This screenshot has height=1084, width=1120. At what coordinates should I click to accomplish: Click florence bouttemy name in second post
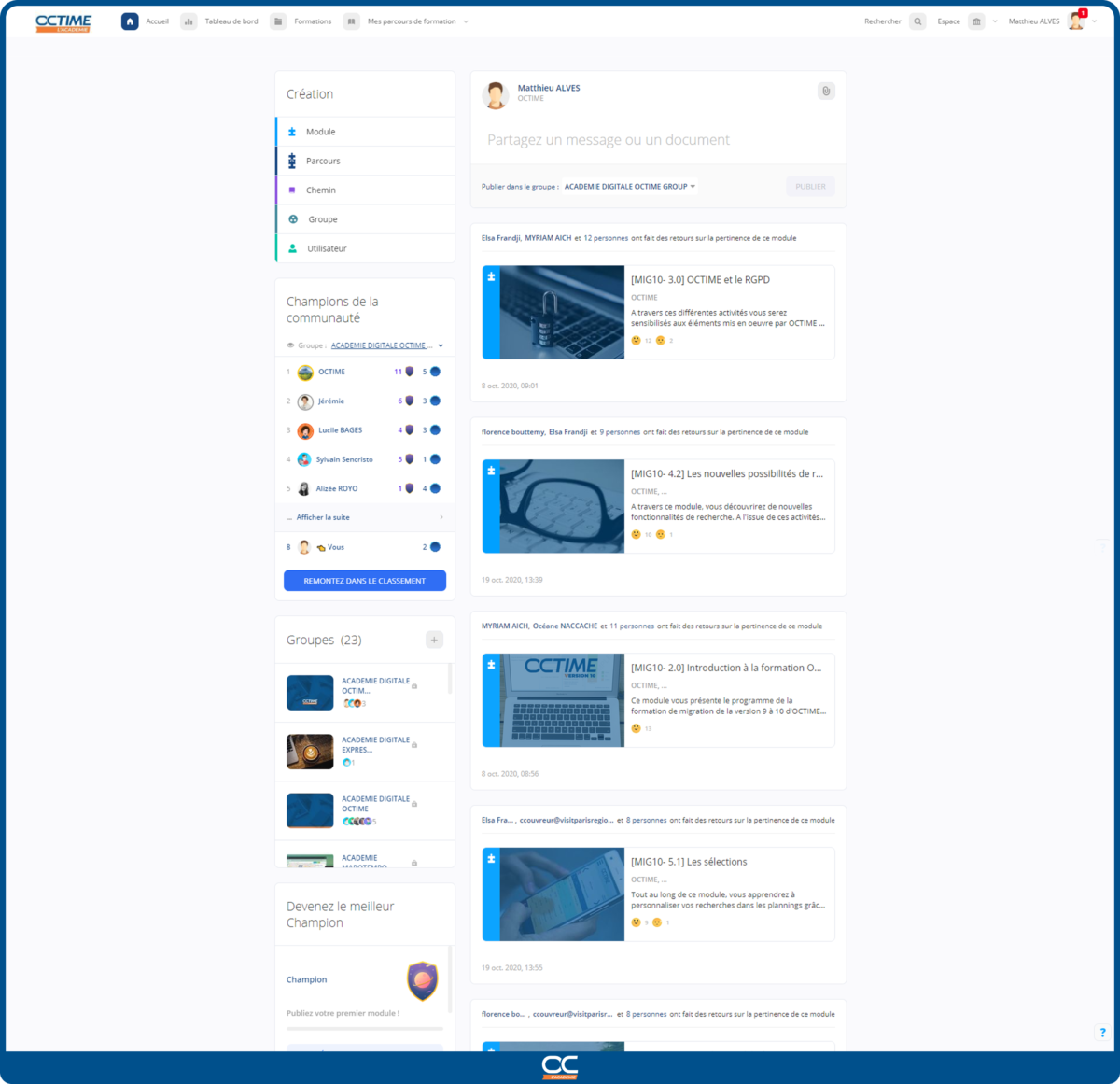pyautogui.click(x=512, y=432)
